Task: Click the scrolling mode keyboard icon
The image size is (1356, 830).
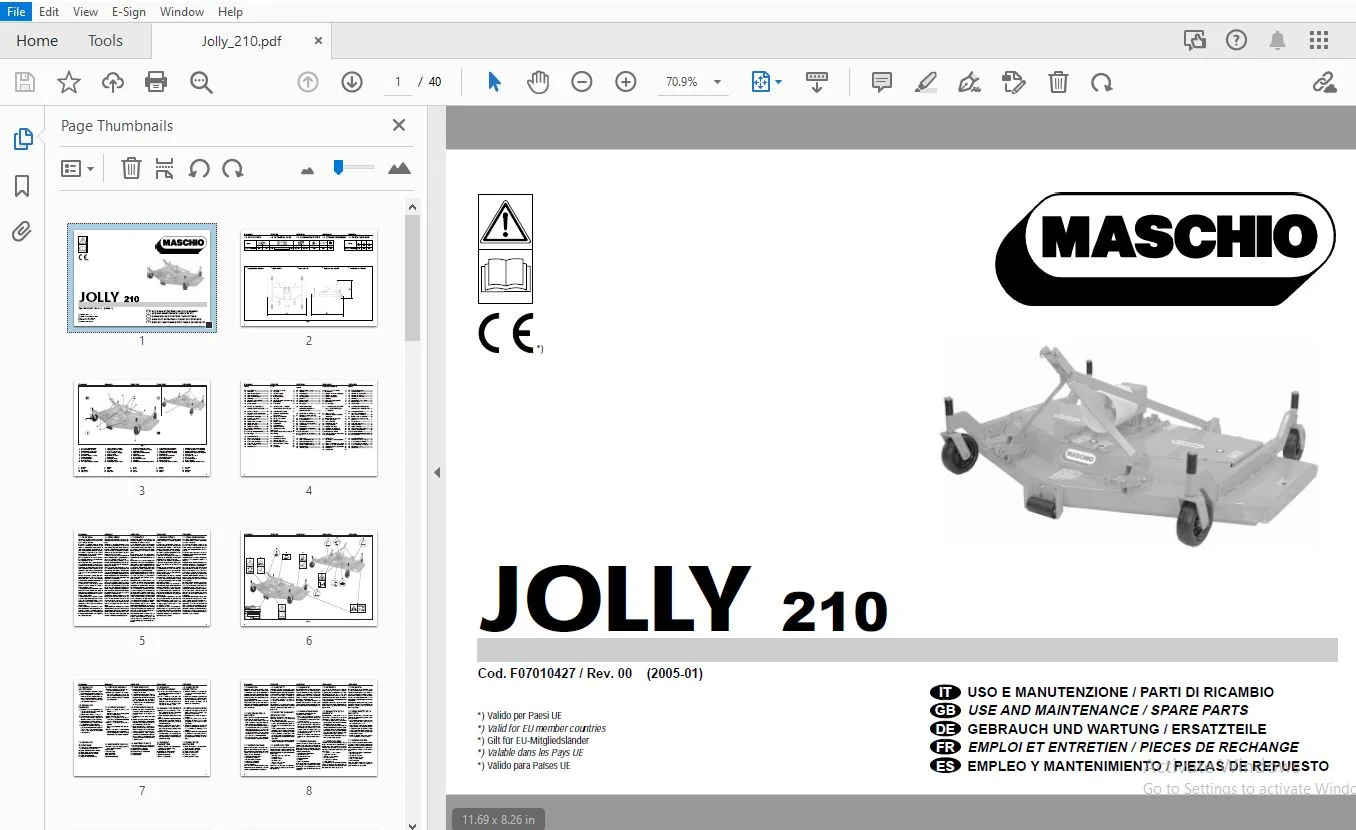Action: [x=817, y=82]
